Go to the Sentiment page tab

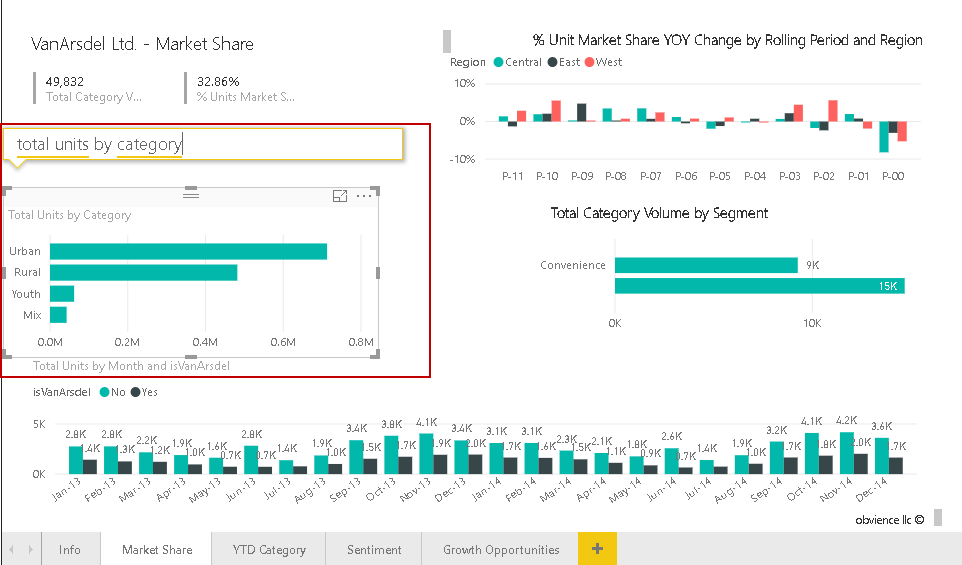(374, 549)
